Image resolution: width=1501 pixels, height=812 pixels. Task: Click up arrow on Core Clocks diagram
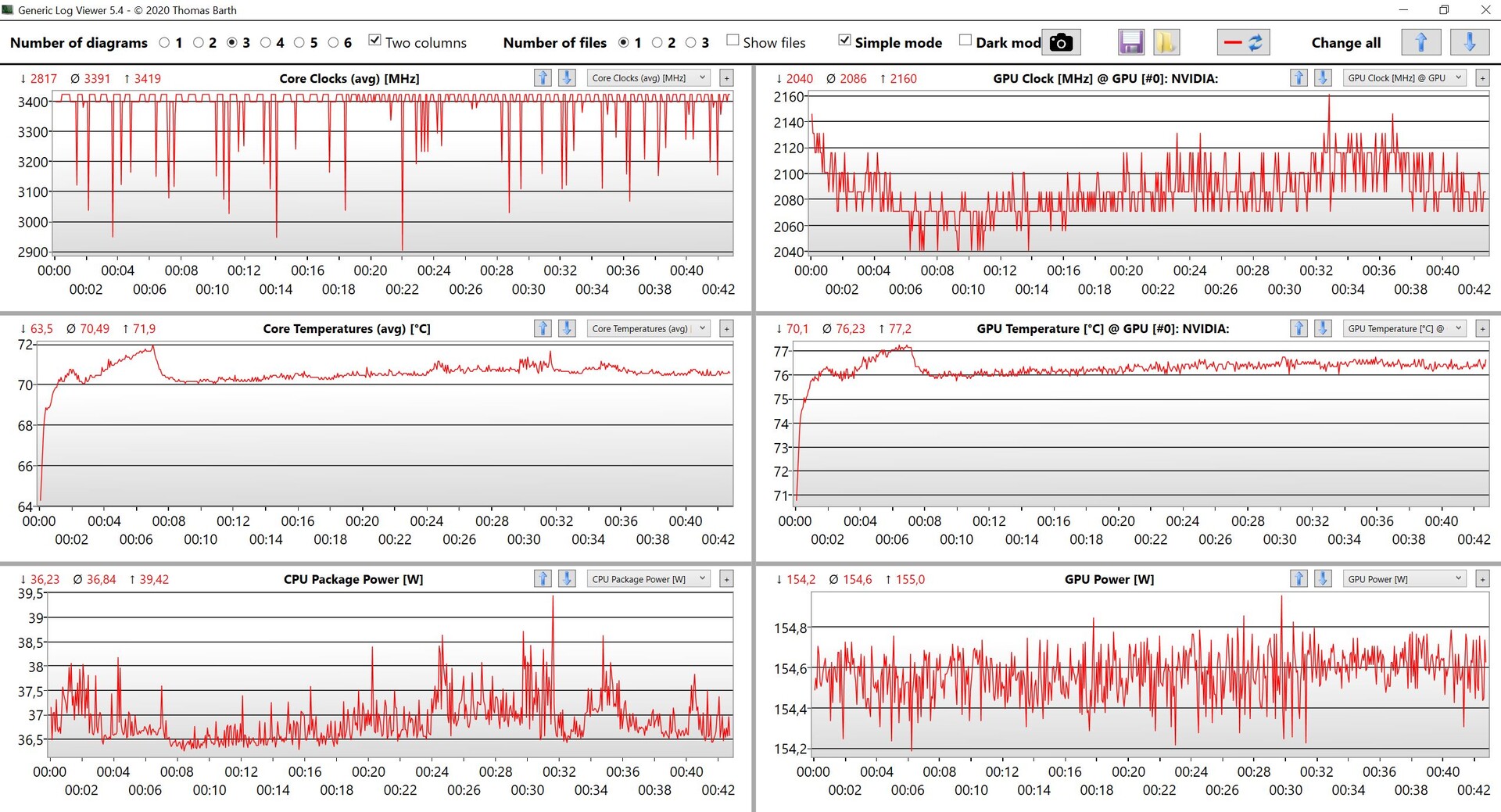543,78
